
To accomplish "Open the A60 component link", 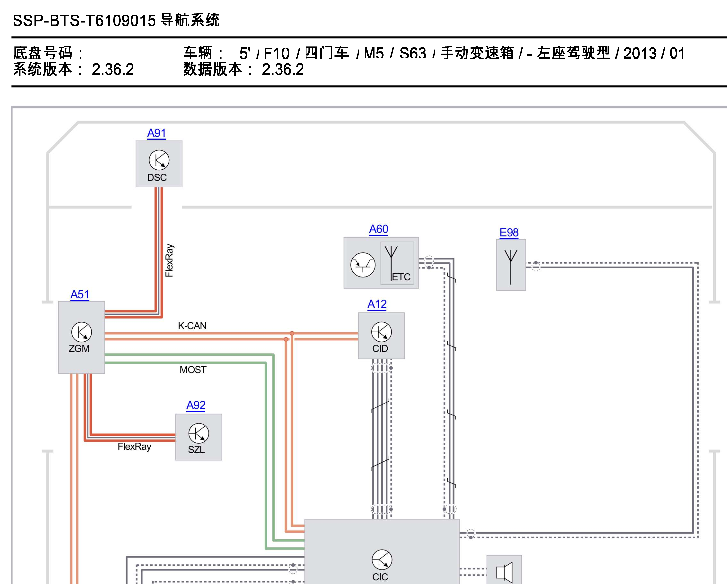I will pyautogui.click(x=378, y=229).
